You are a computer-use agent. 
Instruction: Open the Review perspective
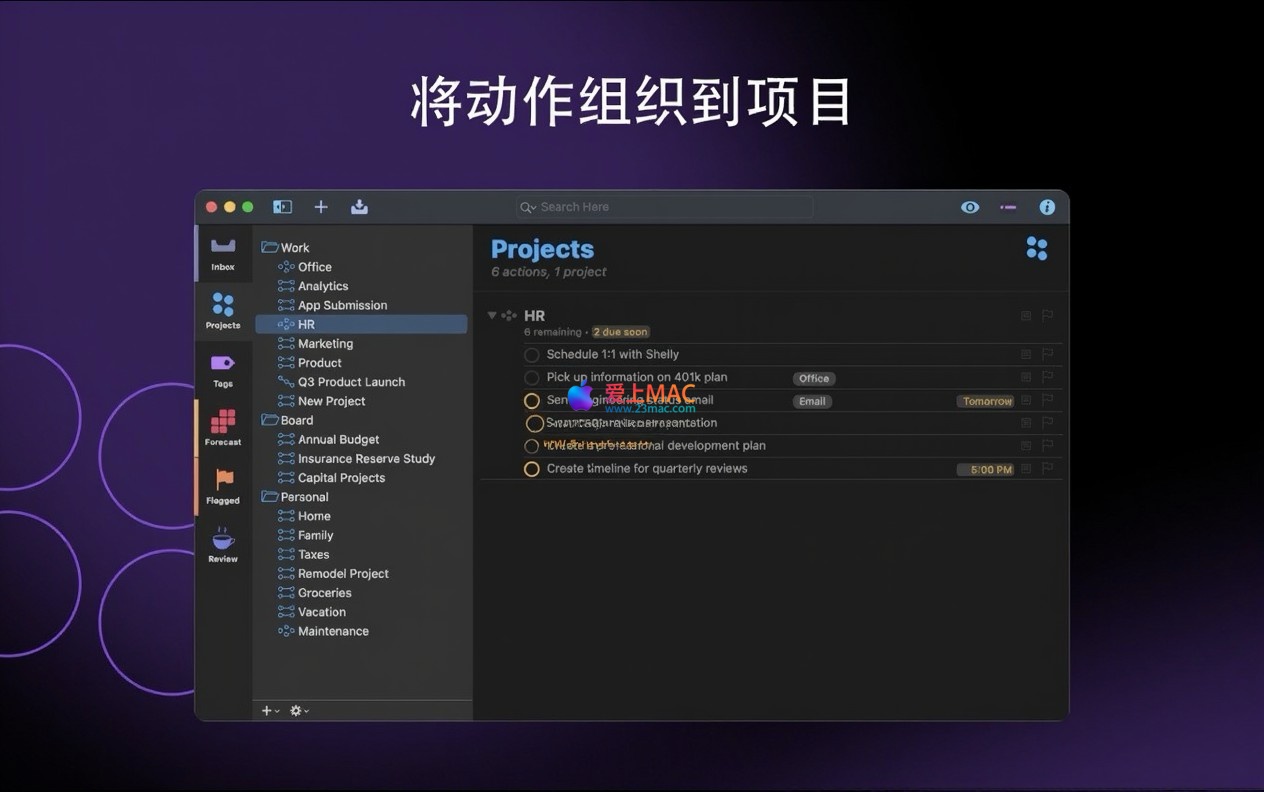pyautogui.click(x=223, y=545)
